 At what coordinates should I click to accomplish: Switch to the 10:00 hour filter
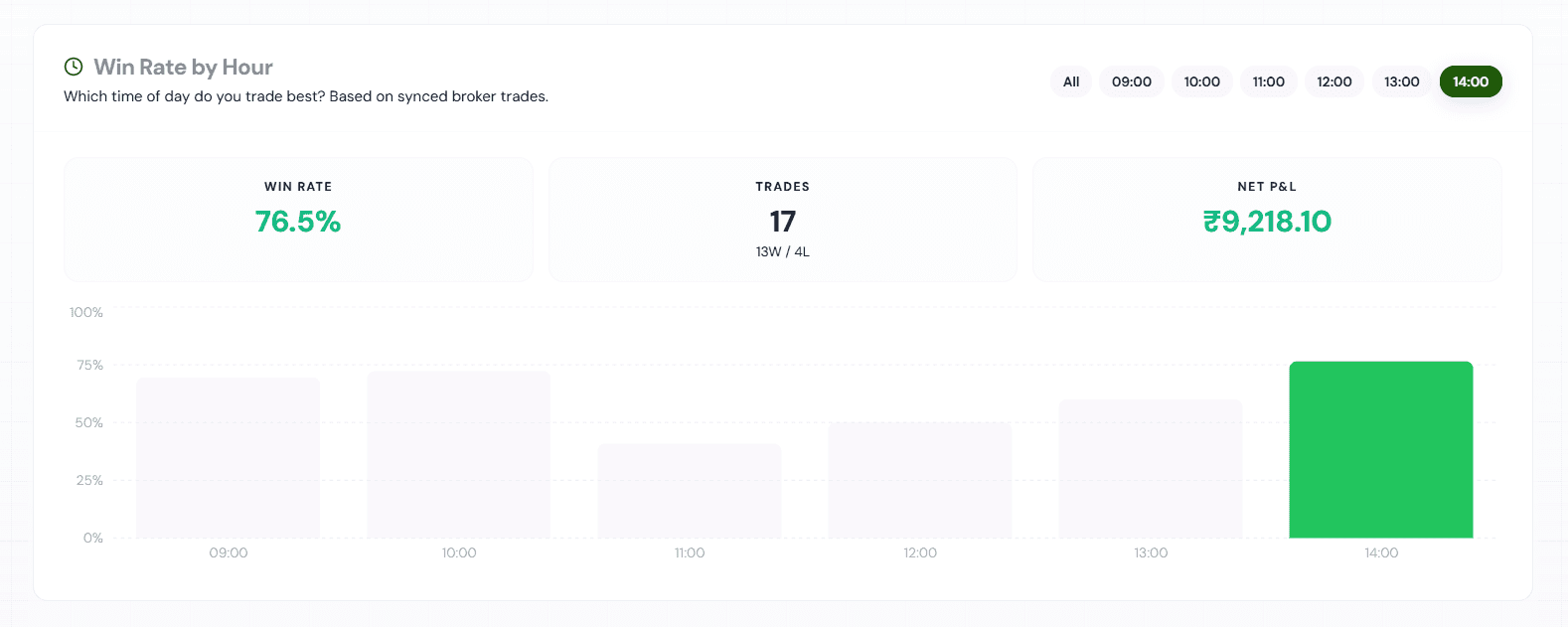pos(1202,81)
